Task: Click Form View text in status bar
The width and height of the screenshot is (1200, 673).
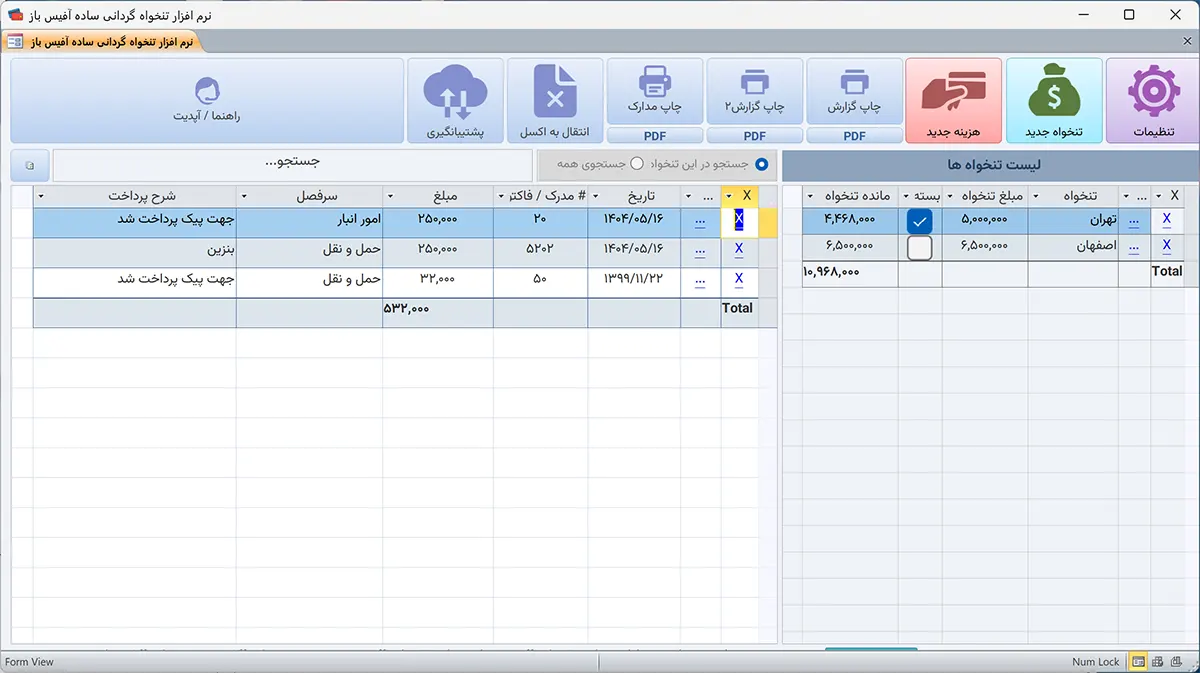Action: point(30,662)
